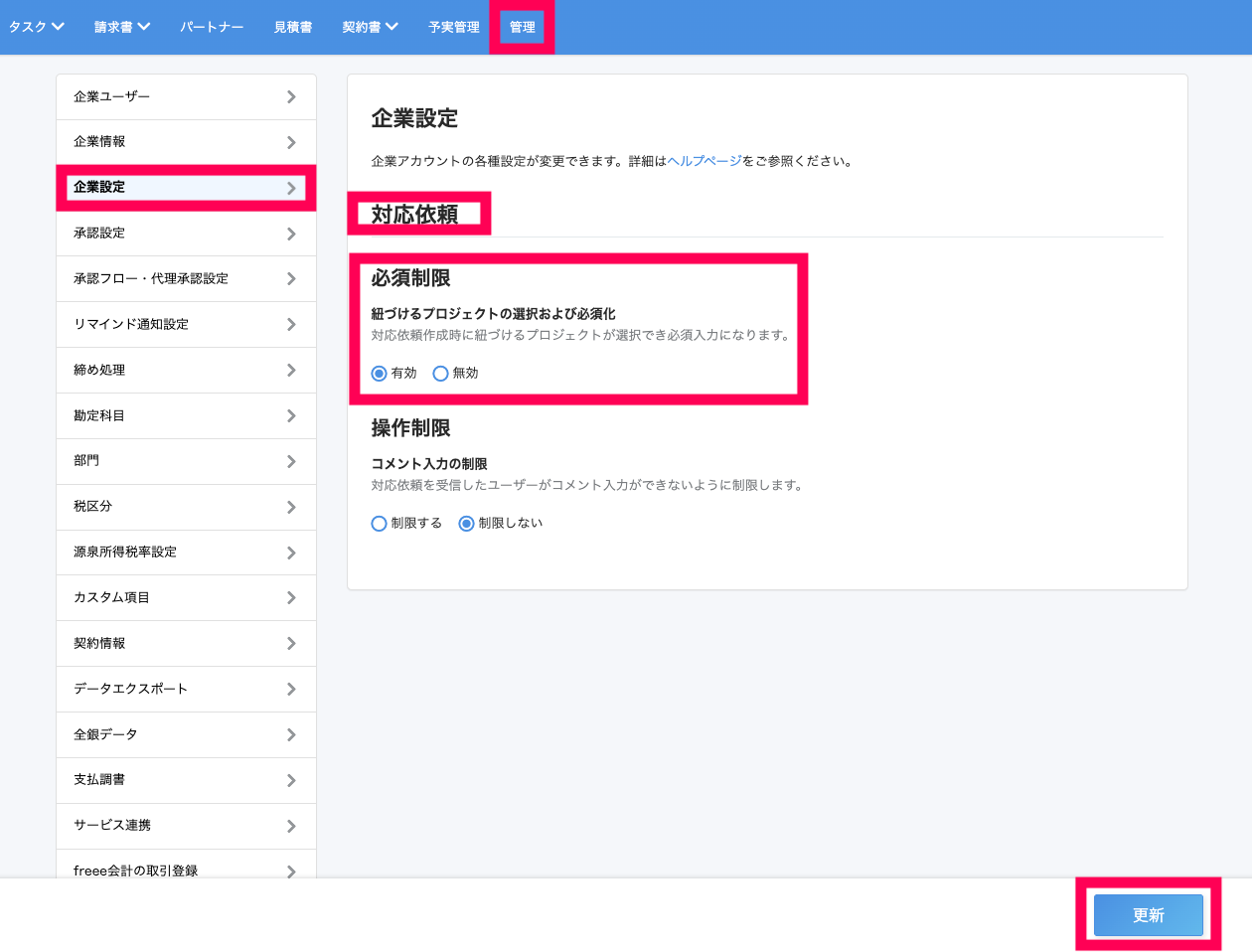Choose 制限しない for comment input restriction
The height and width of the screenshot is (952, 1252).
pos(466,524)
